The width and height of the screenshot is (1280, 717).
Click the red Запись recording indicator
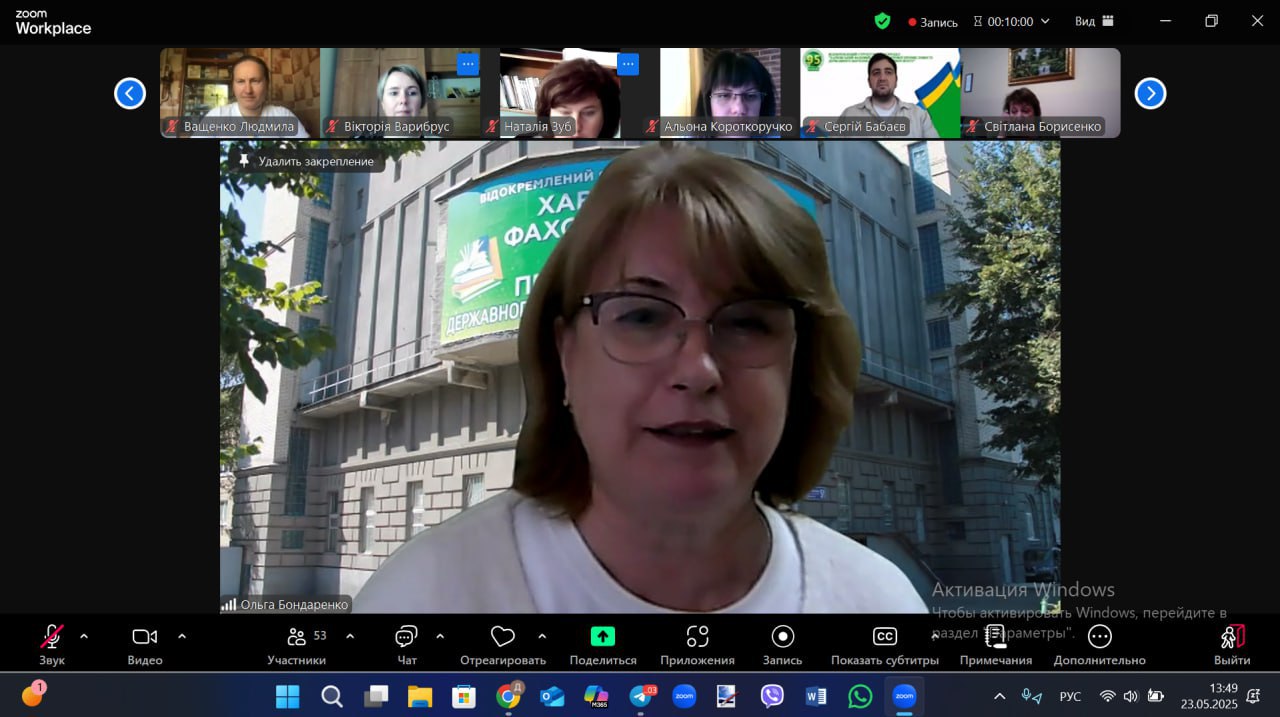coord(933,22)
